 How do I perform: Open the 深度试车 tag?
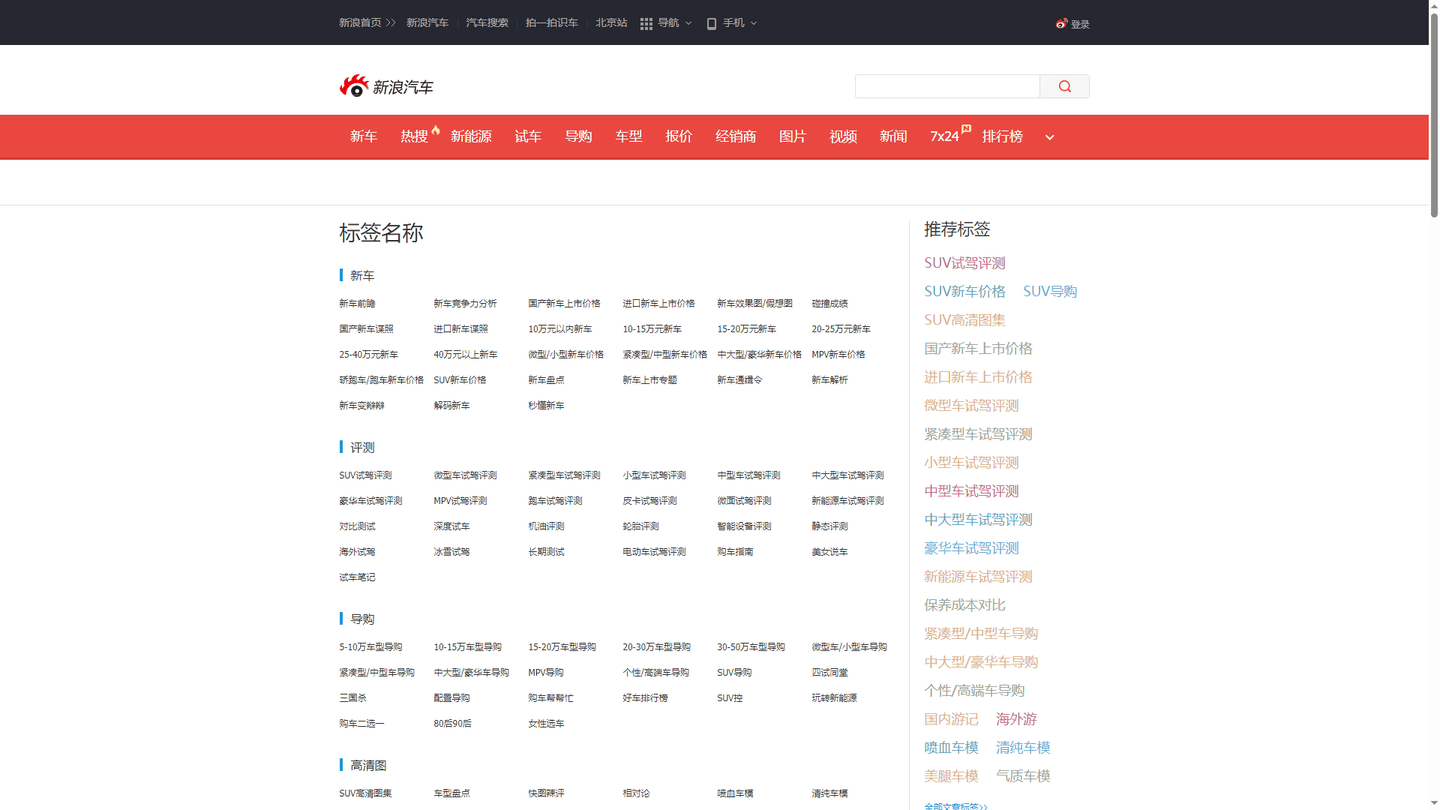[451, 526]
